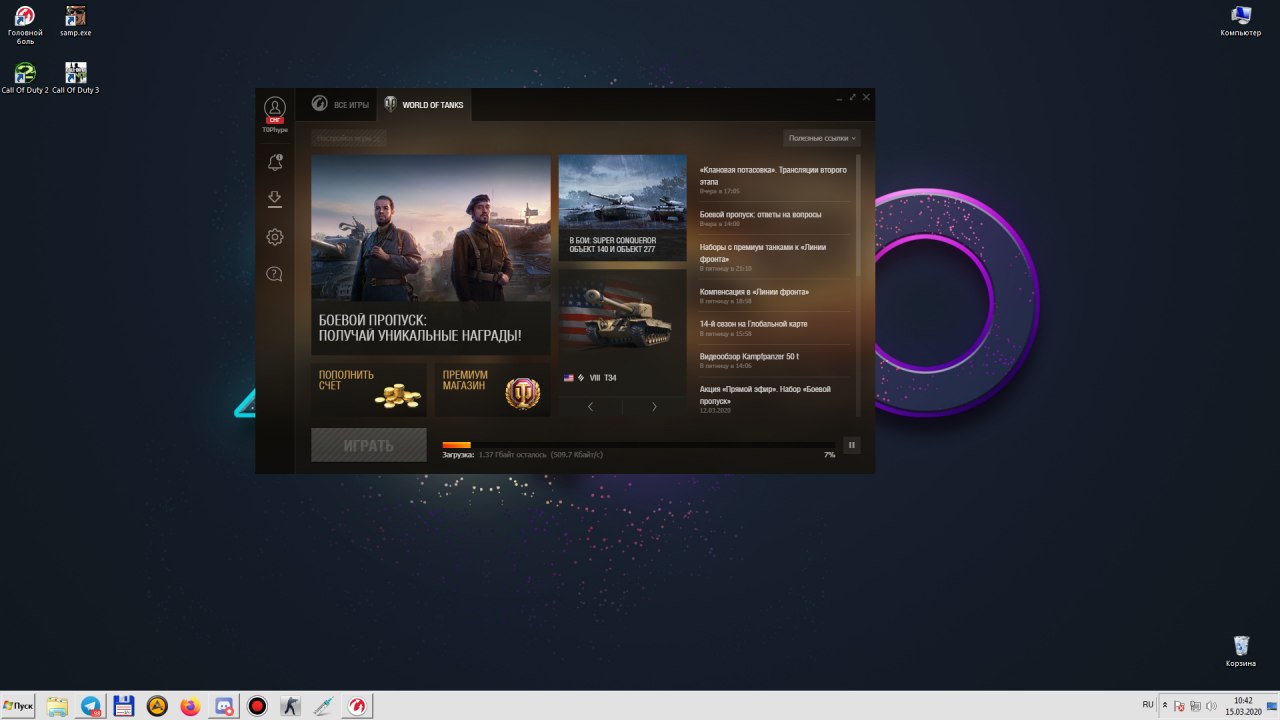1280x720 pixels.
Task: Select Компьютер desktop icon
Action: [1241, 20]
